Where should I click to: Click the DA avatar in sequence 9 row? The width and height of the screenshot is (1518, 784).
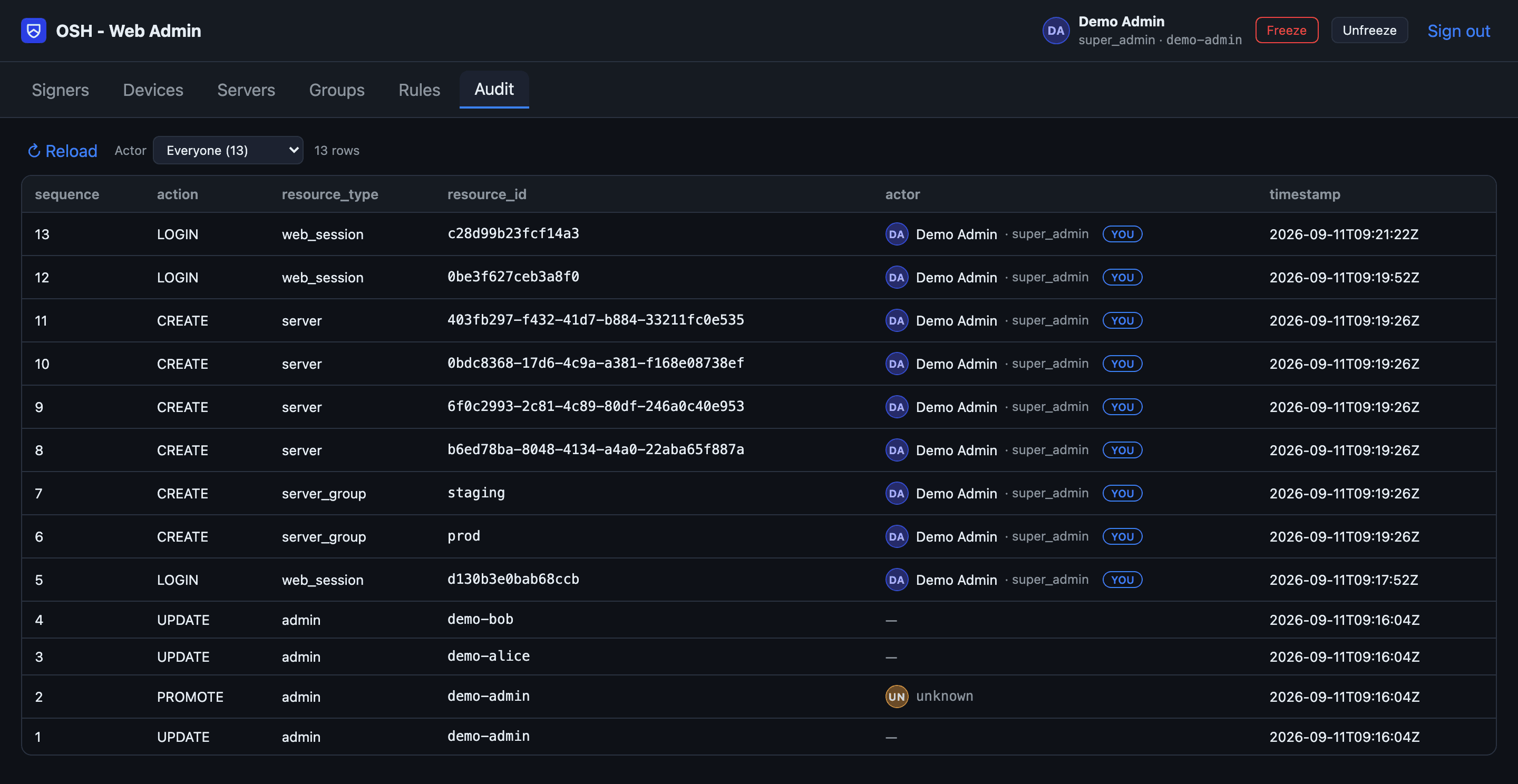point(896,407)
